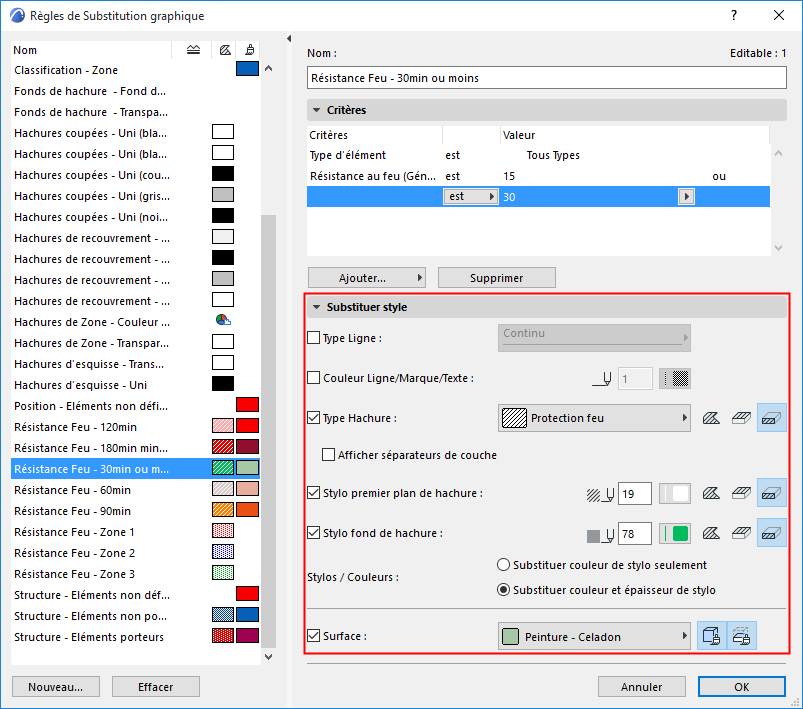Viewport: 803px width, 709px height.
Task: Select the Résistance Feu - Zone 2 rule
Action: click(135, 553)
